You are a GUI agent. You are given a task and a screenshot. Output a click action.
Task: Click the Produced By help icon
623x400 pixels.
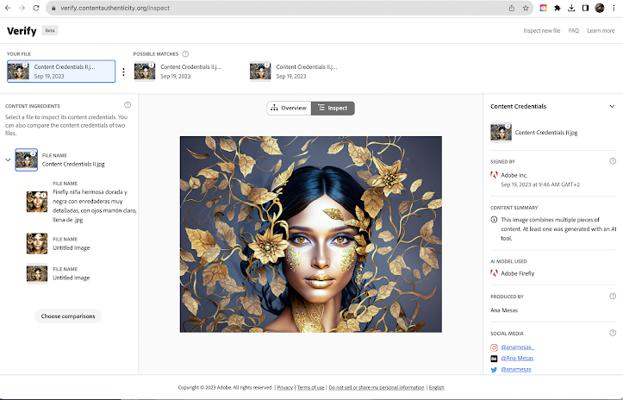(612, 296)
